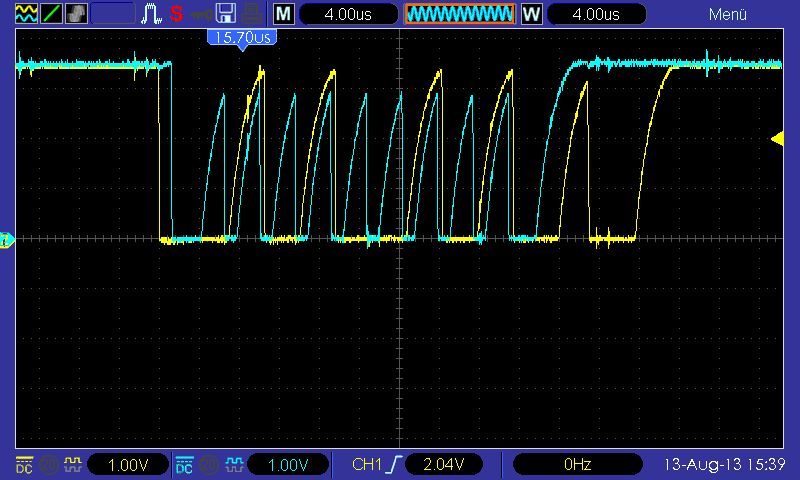Click the dimmed key lock icon
This screenshot has width=800, height=480.
(202, 14)
